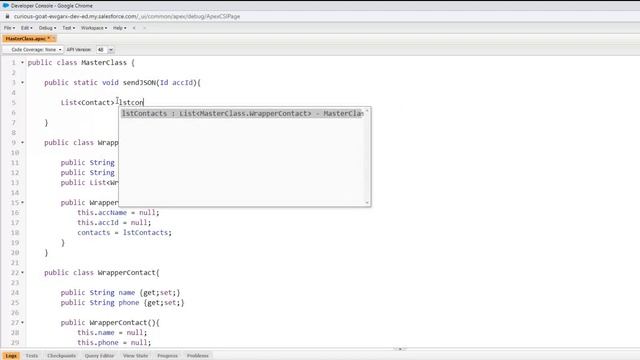Open the Help menu
Viewport: 640px width, 360px height.
pyautogui.click(x=119, y=28)
